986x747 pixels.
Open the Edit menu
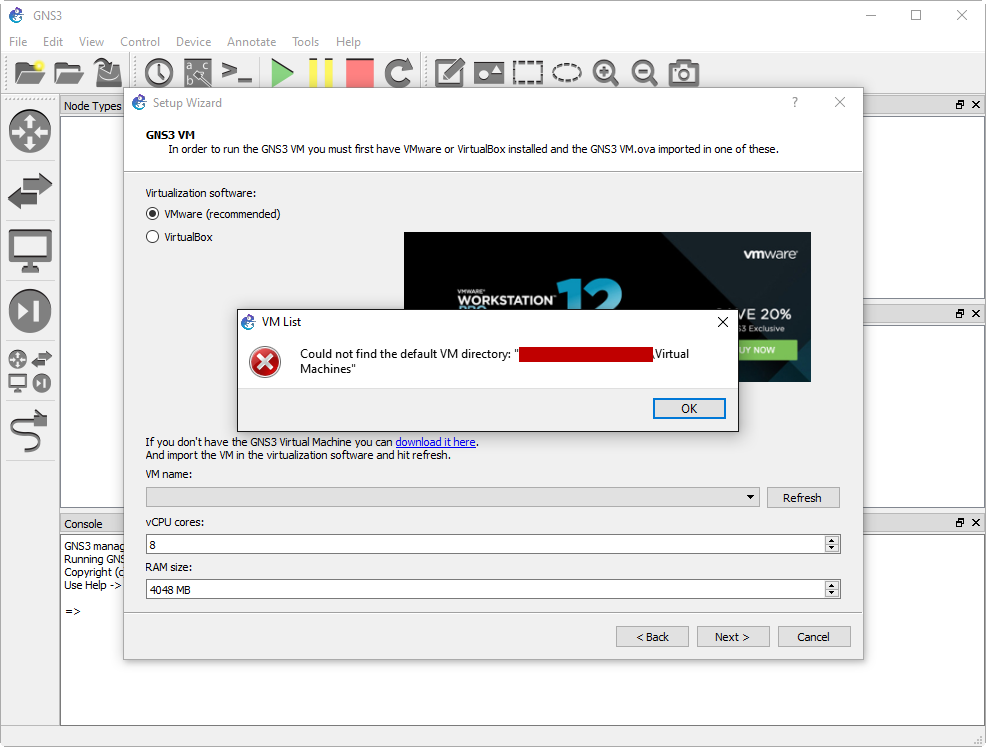tap(53, 42)
